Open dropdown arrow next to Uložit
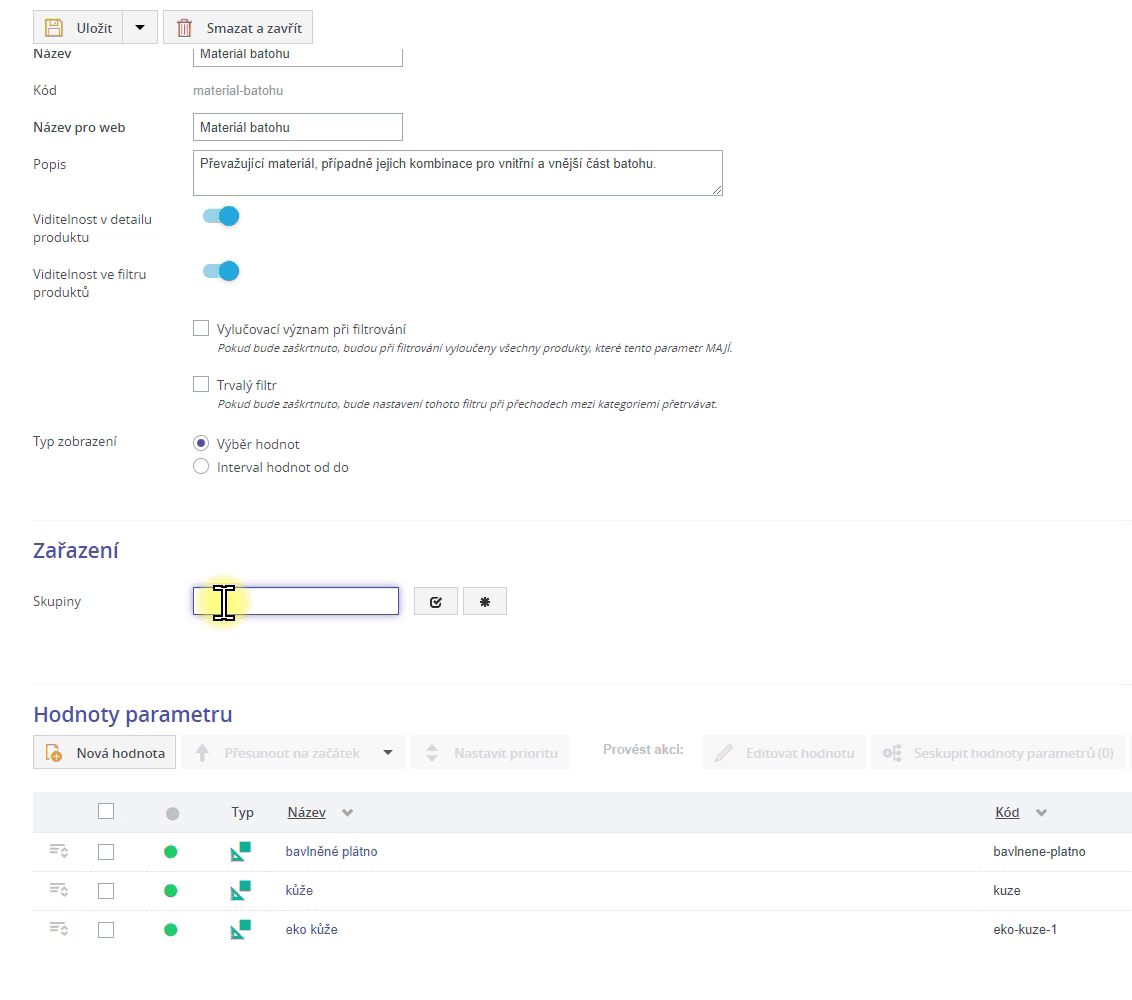The image size is (1132, 1000). pyautogui.click(x=140, y=28)
